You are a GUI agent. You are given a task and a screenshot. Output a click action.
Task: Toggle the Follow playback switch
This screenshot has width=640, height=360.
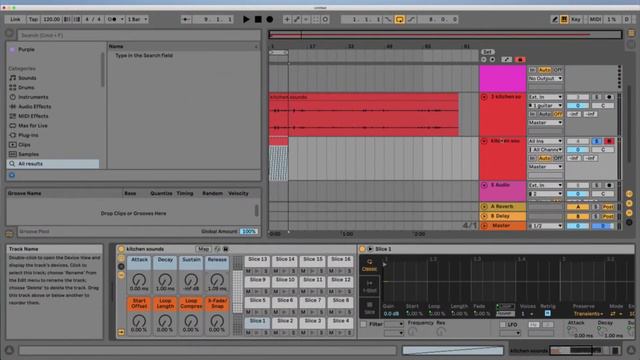point(186,19)
